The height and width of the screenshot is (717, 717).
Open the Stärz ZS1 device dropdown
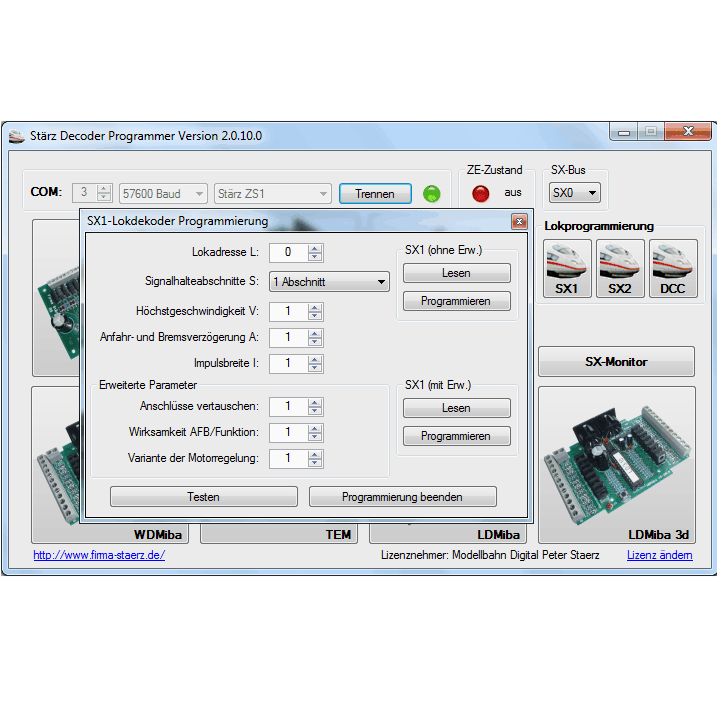[x=273, y=194]
